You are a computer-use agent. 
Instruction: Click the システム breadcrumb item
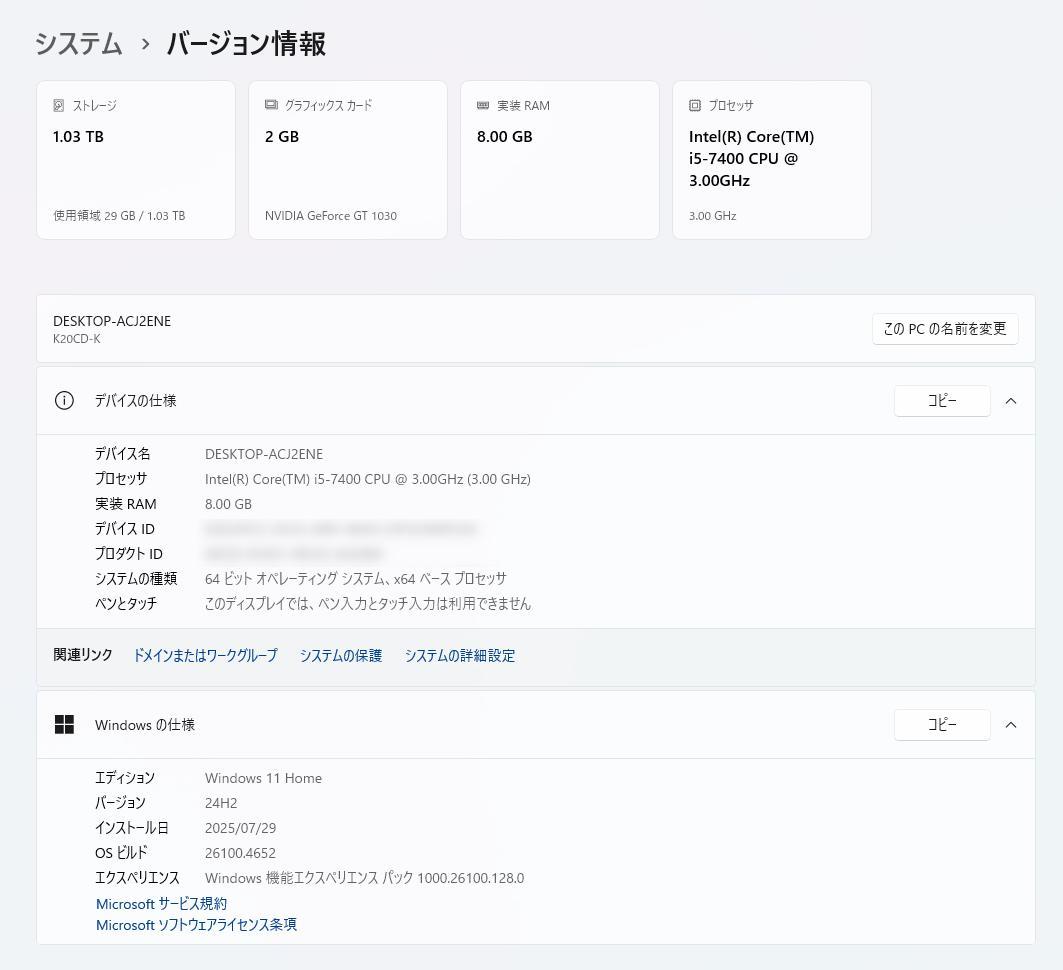point(78,44)
